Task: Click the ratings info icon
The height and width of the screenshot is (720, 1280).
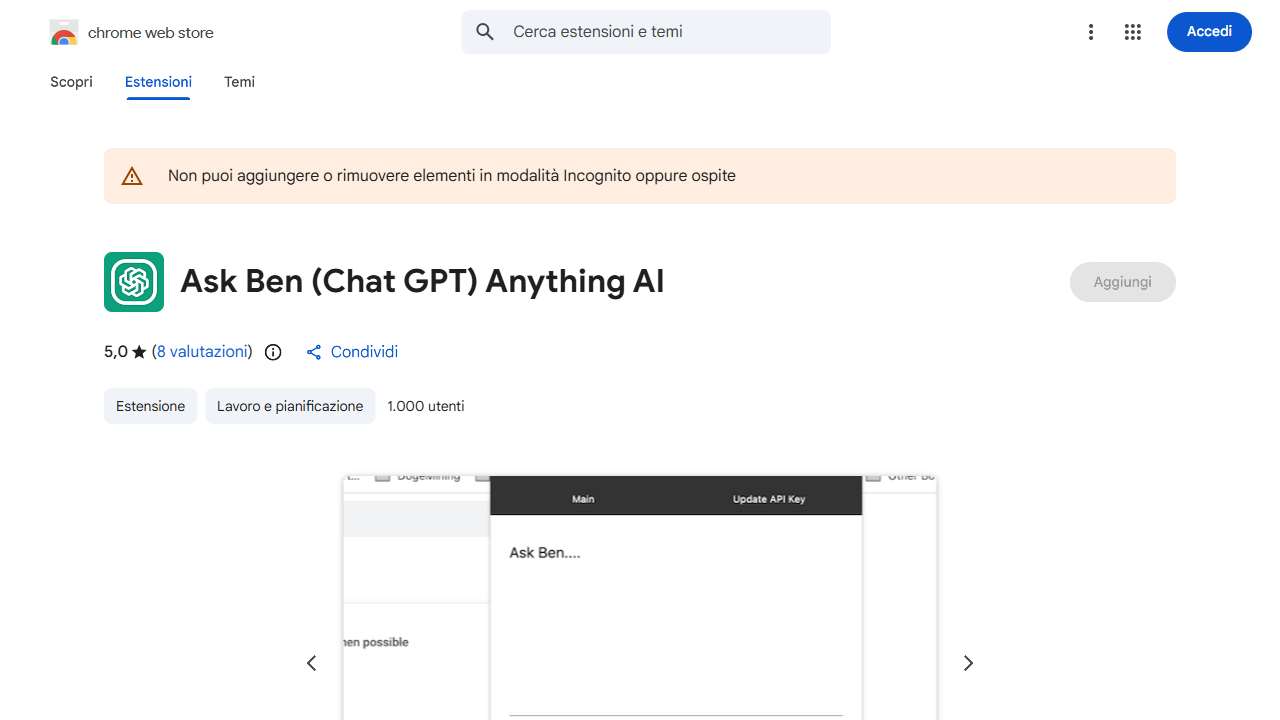Action: (x=272, y=352)
